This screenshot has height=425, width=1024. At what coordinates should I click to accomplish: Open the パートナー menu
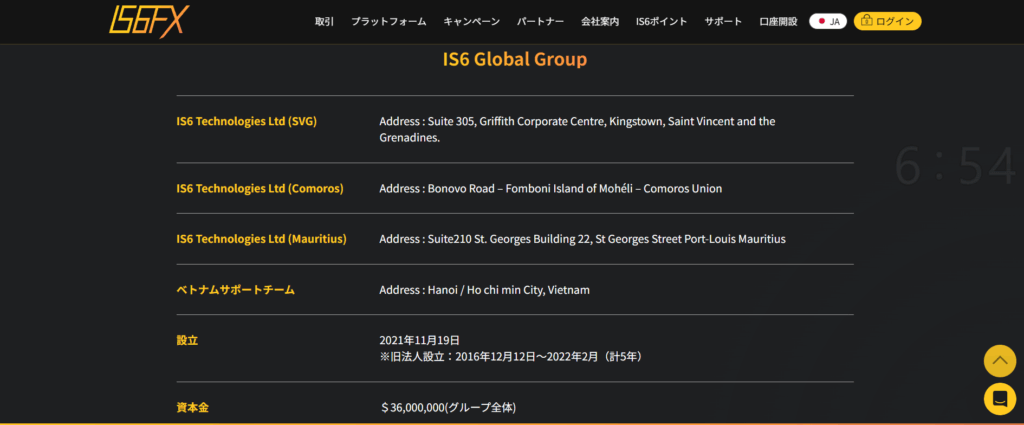point(541,22)
